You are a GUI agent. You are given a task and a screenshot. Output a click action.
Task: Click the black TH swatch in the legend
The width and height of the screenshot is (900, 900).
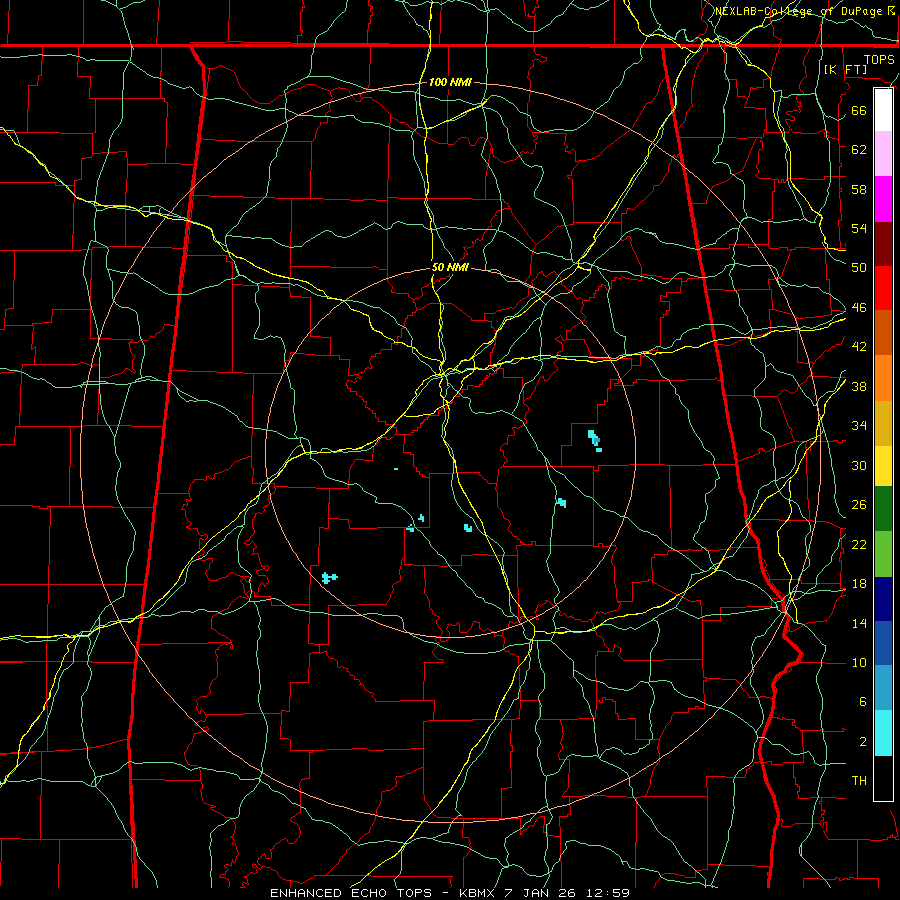pos(883,778)
